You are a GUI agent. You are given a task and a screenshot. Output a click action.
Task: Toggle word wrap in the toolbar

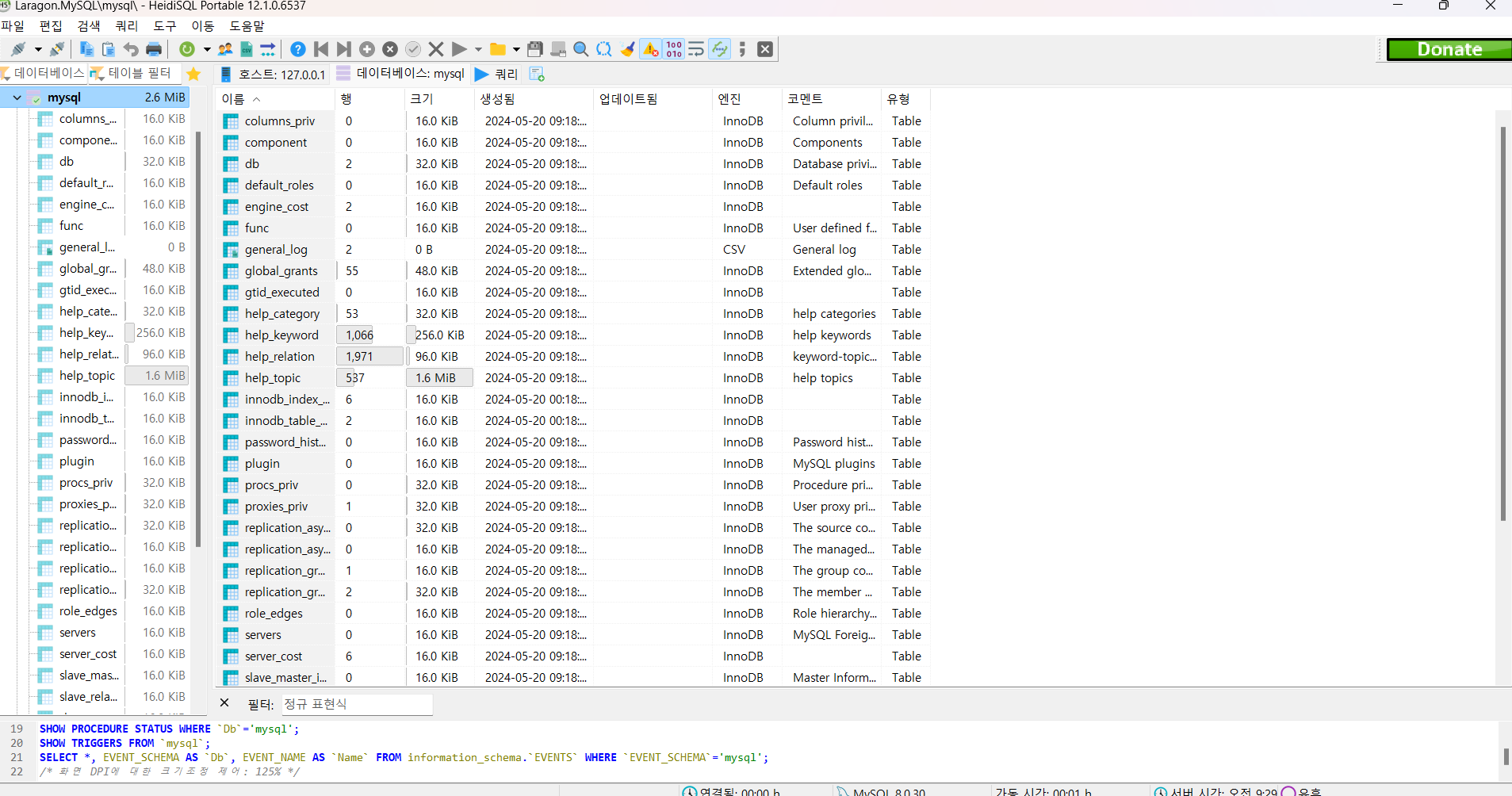(x=696, y=49)
